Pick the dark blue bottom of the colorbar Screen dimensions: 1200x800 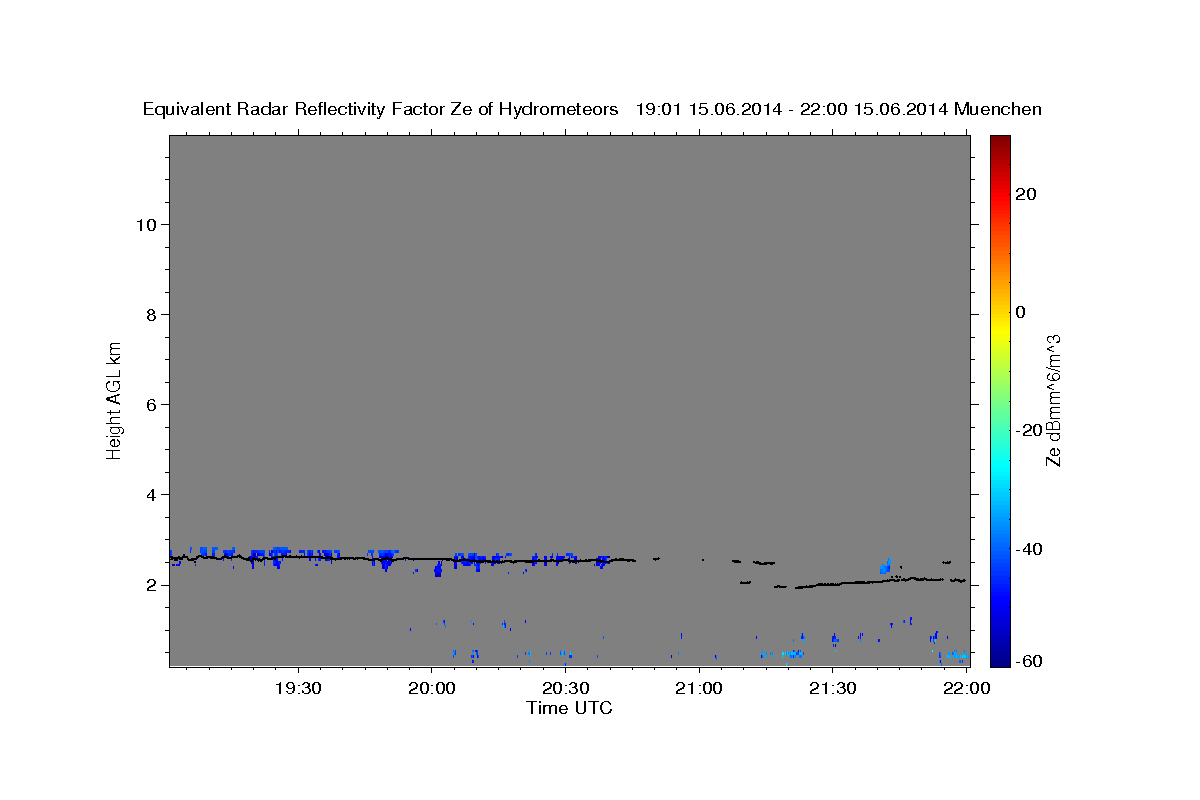pyautogui.click(x=1000, y=655)
